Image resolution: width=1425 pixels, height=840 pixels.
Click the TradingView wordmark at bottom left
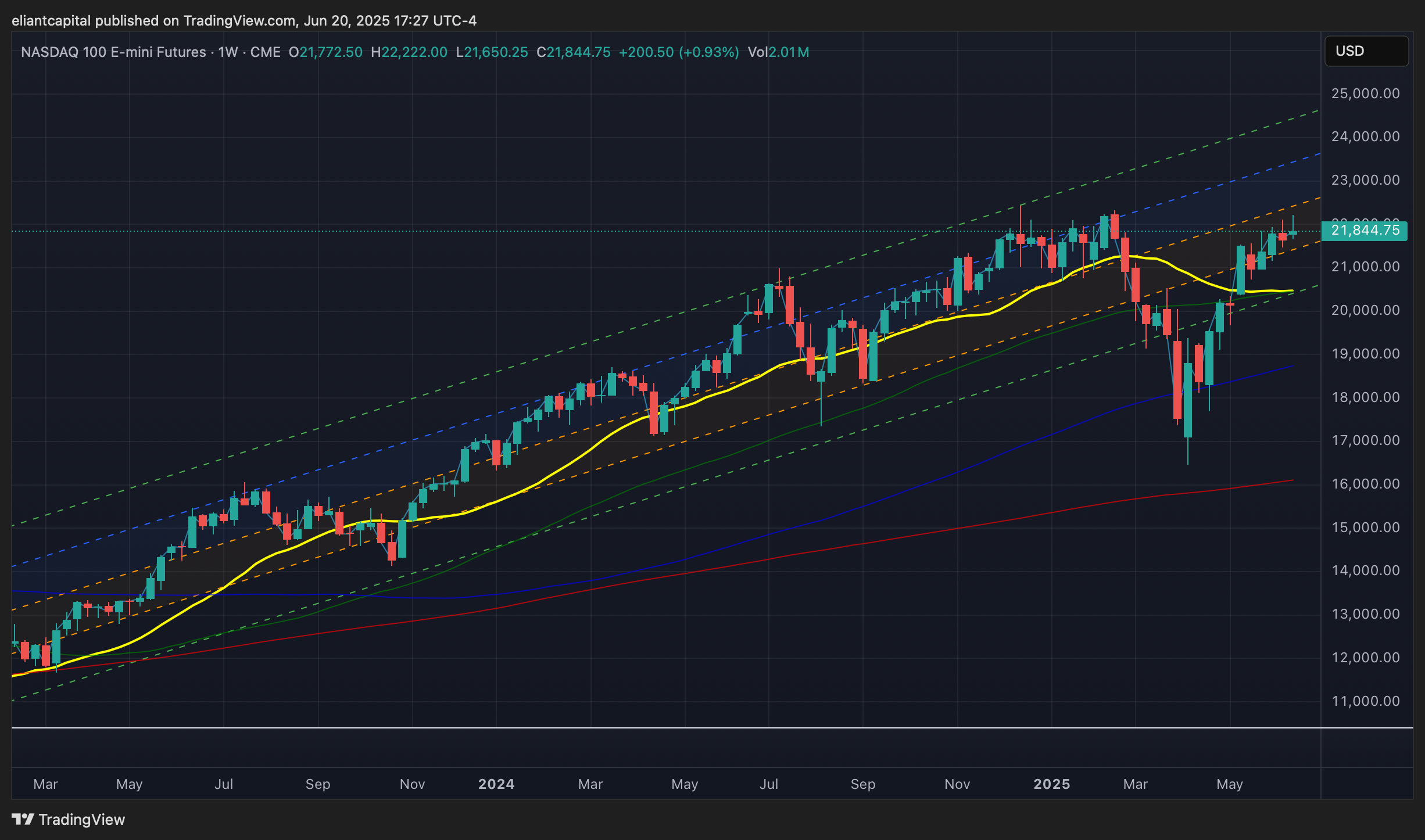tap(81, 819)
